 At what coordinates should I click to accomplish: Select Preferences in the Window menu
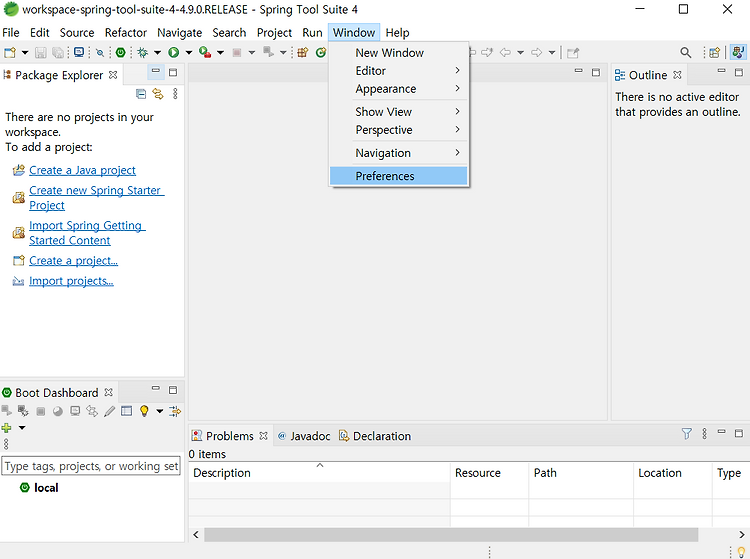point(398,176)
